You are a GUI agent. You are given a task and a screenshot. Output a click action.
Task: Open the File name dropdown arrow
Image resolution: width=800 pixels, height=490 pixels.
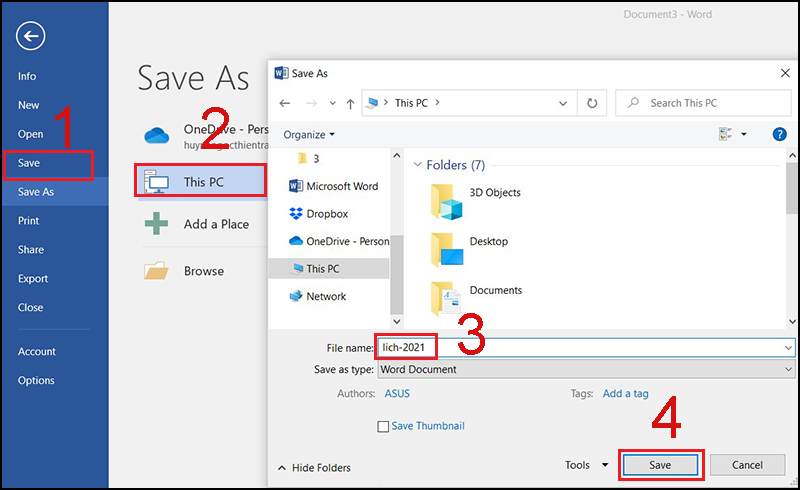click(x=789, y=348)
